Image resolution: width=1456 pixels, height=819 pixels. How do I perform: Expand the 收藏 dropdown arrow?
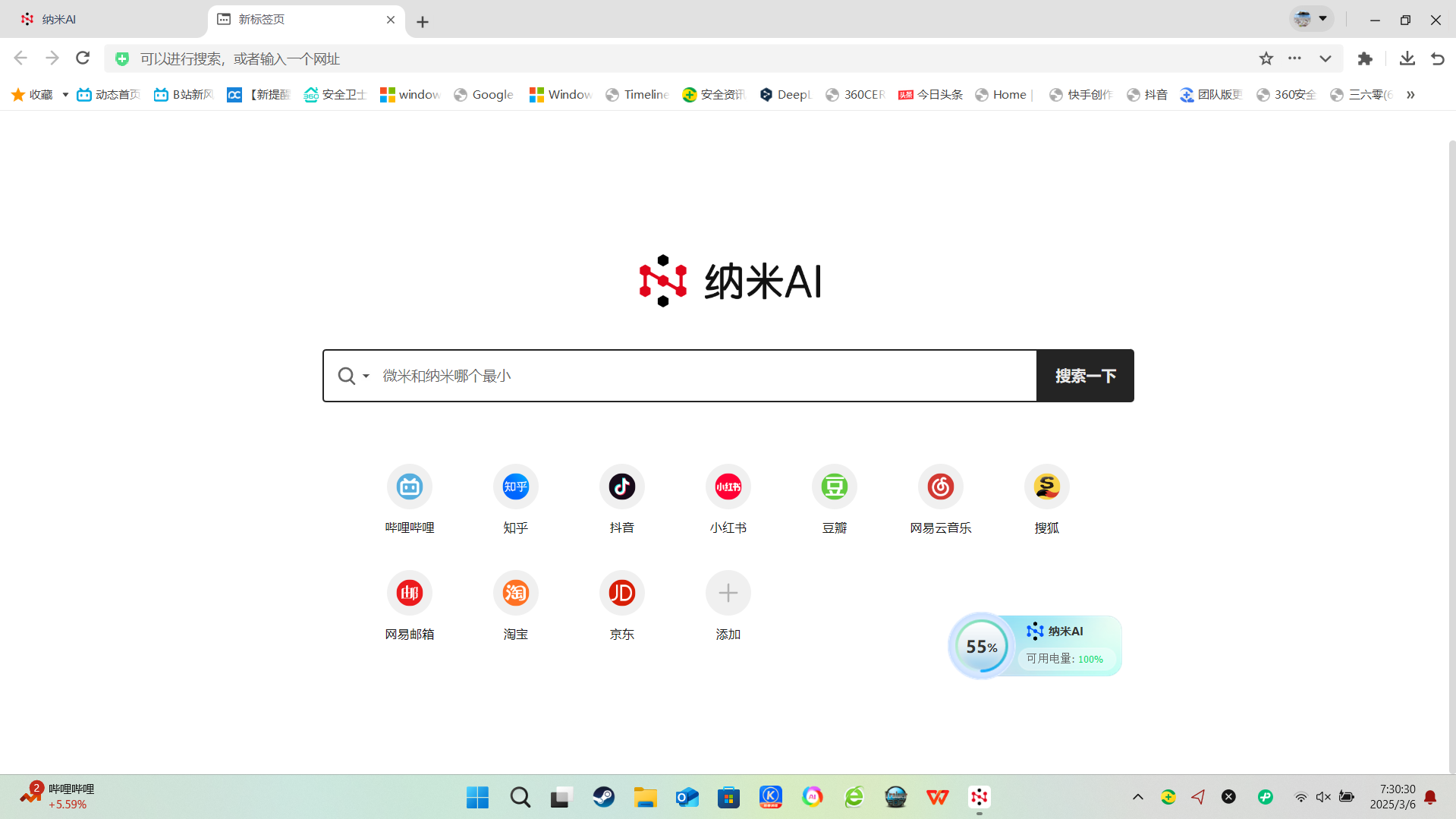[65, 95]
